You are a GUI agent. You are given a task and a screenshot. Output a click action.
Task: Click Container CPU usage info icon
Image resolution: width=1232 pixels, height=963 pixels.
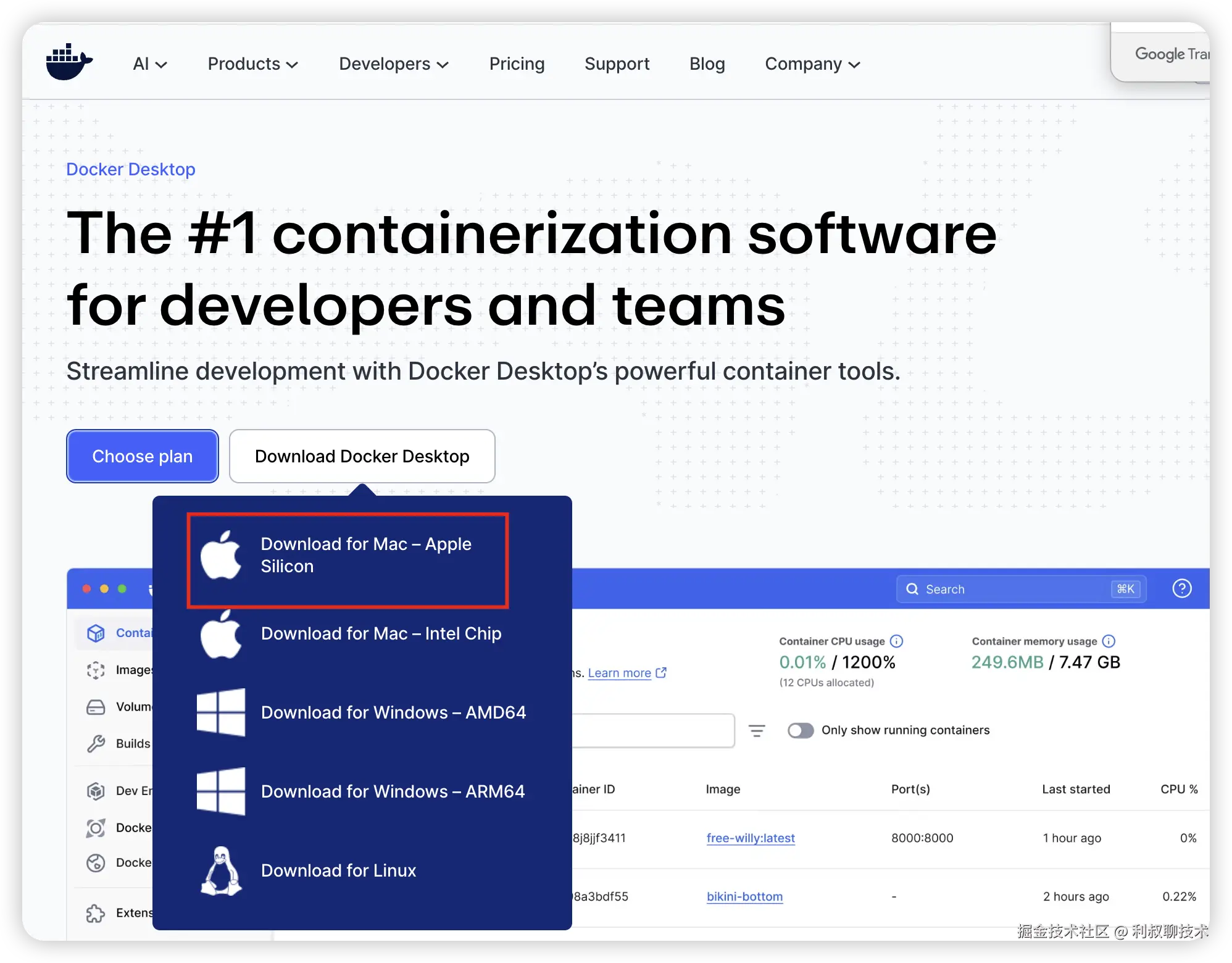pyautogui.click(x=897, y=641)
